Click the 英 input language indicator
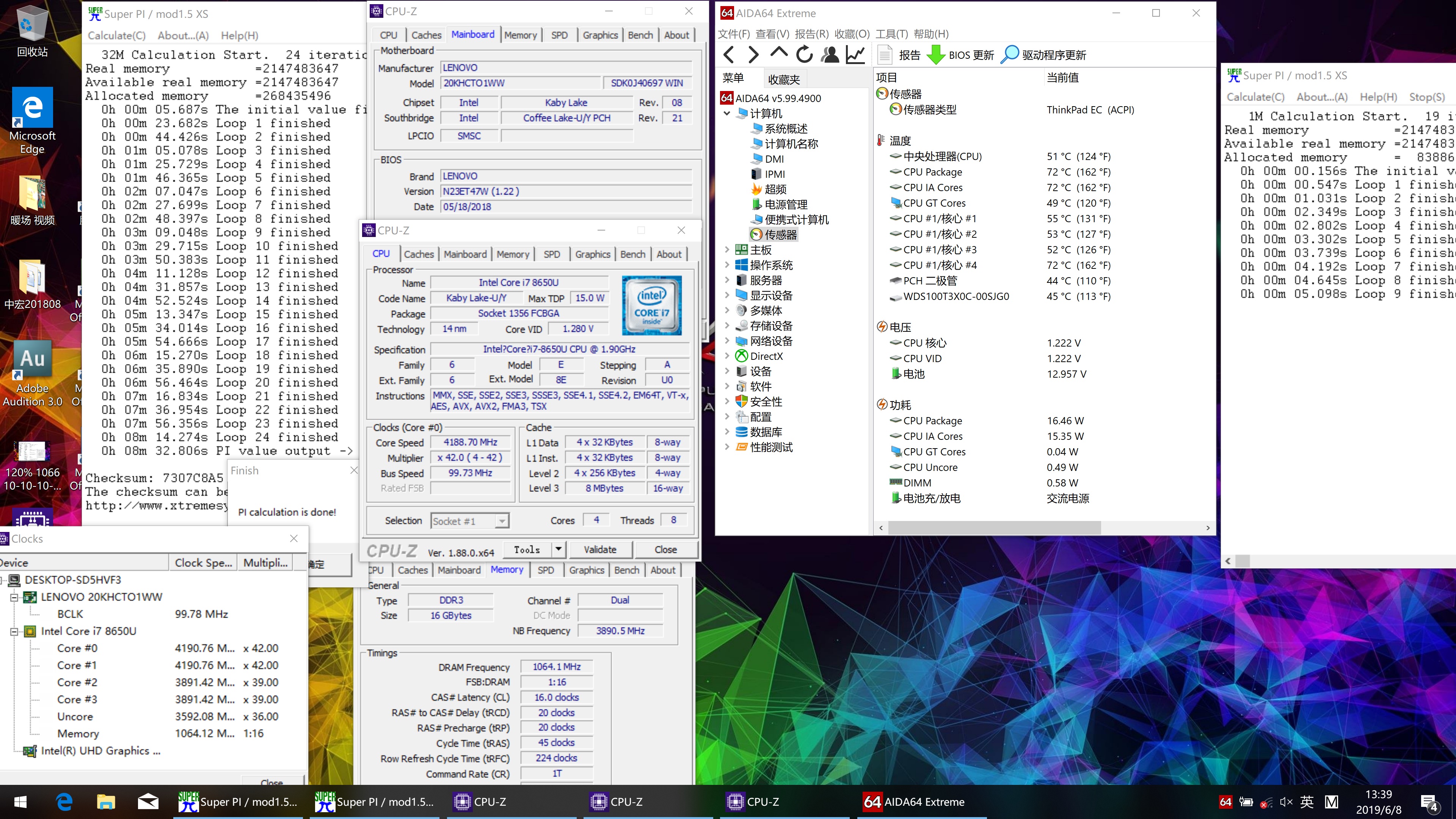 click(1307, 802)
